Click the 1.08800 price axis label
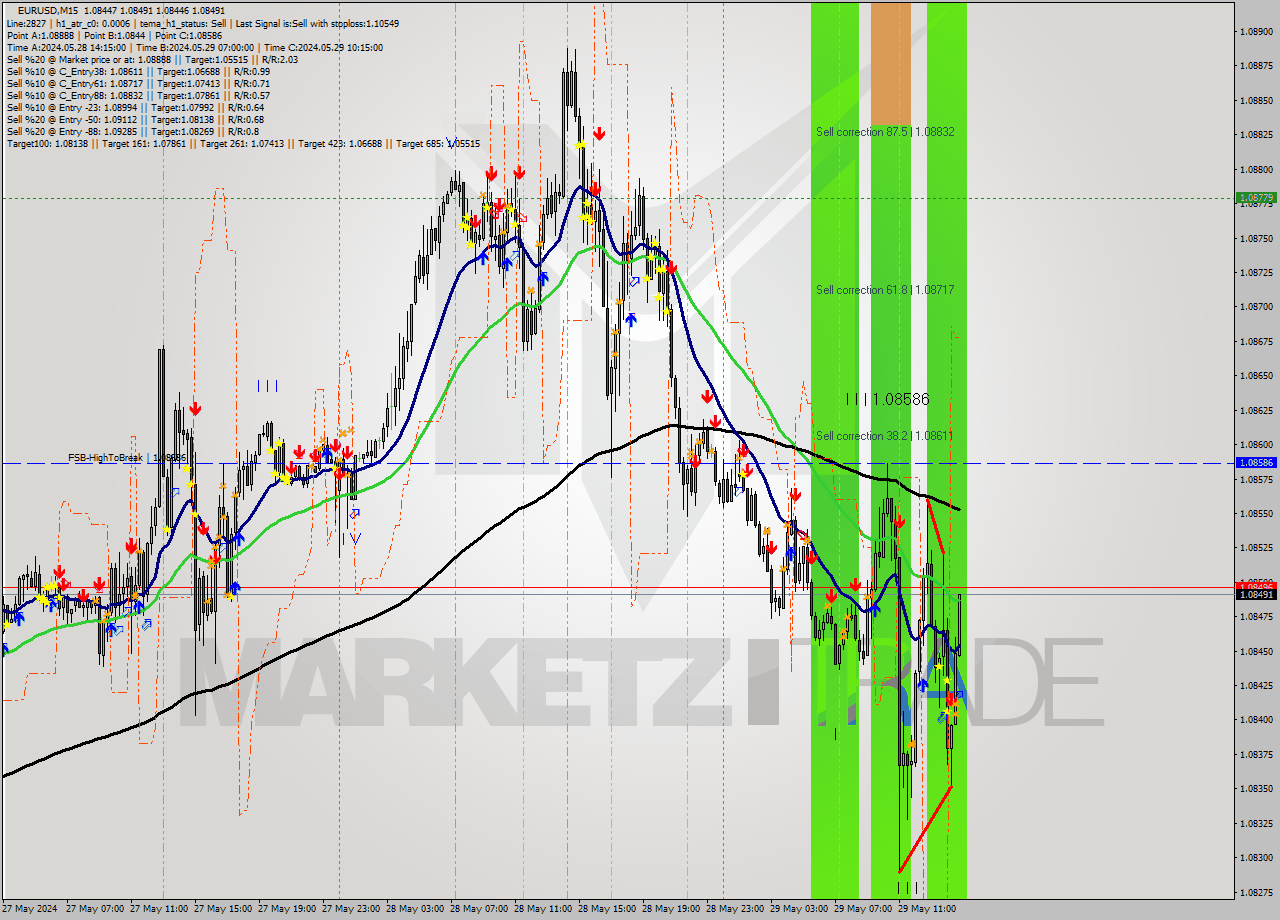This screenshot has width=1280, height=920. 1256,169
